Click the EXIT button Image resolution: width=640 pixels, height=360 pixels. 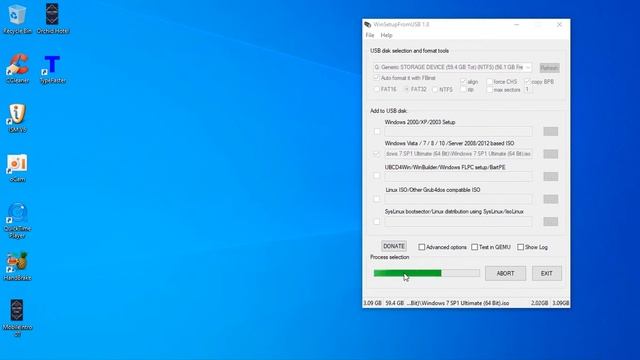point(547,273)
